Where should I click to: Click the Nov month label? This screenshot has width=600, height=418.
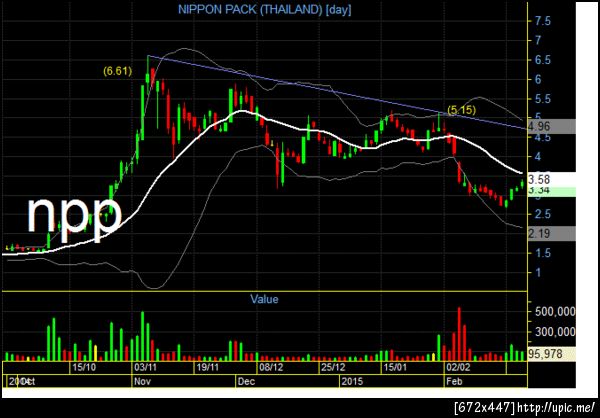[x=143, y=382]
